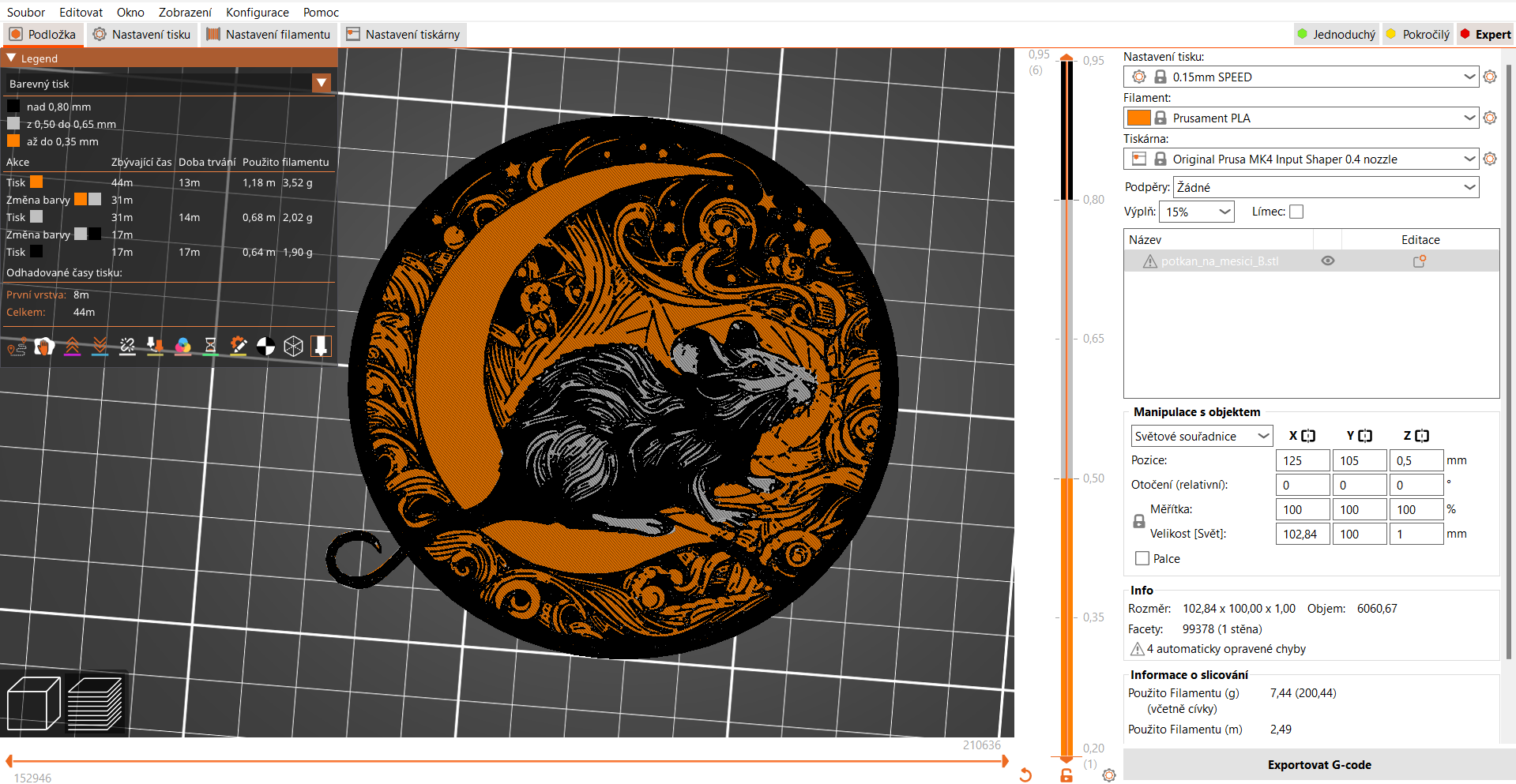Open filament preset dropdown Prusament PLA
The height and width of the screenshot is (784, 1516).
point(1469,118)
